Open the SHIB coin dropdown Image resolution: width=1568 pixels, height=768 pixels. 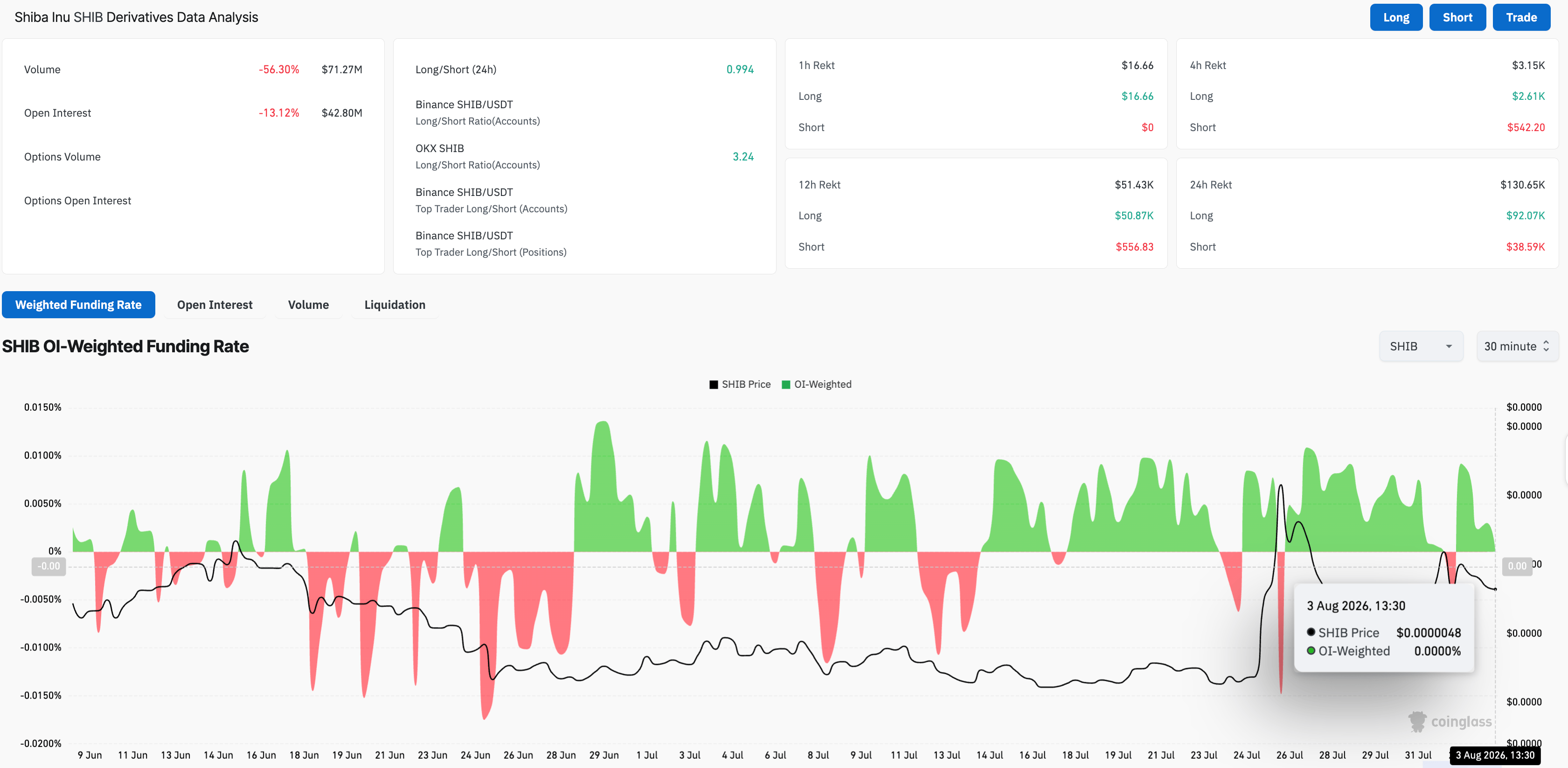pyautogui.click(x=1421, y=346)
